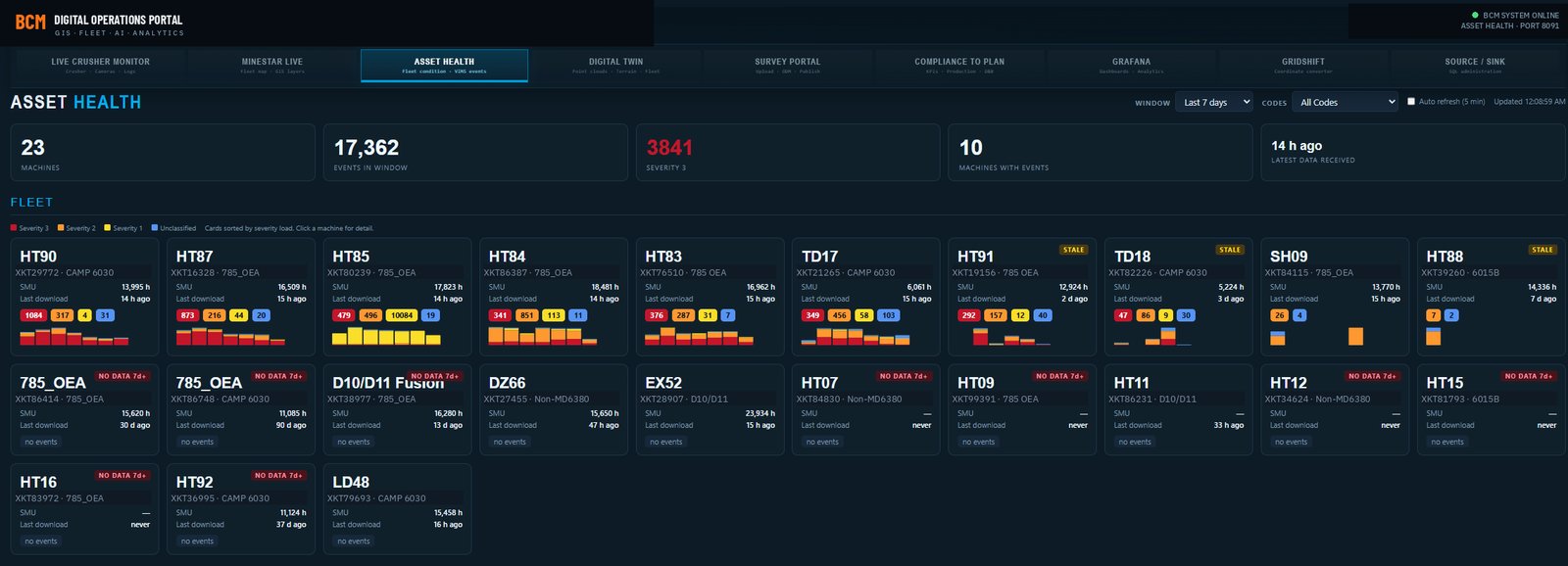1568x566 pixels.
Task: Click the HT90 event bar chart
Action: tap(74, 336)
